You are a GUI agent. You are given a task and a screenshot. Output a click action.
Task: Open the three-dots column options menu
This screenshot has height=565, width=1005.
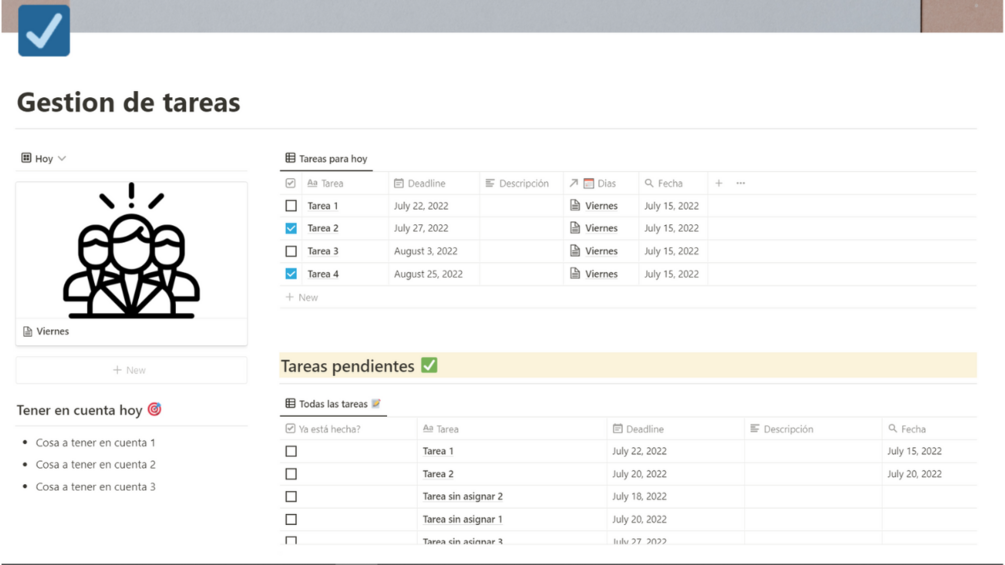740,183
